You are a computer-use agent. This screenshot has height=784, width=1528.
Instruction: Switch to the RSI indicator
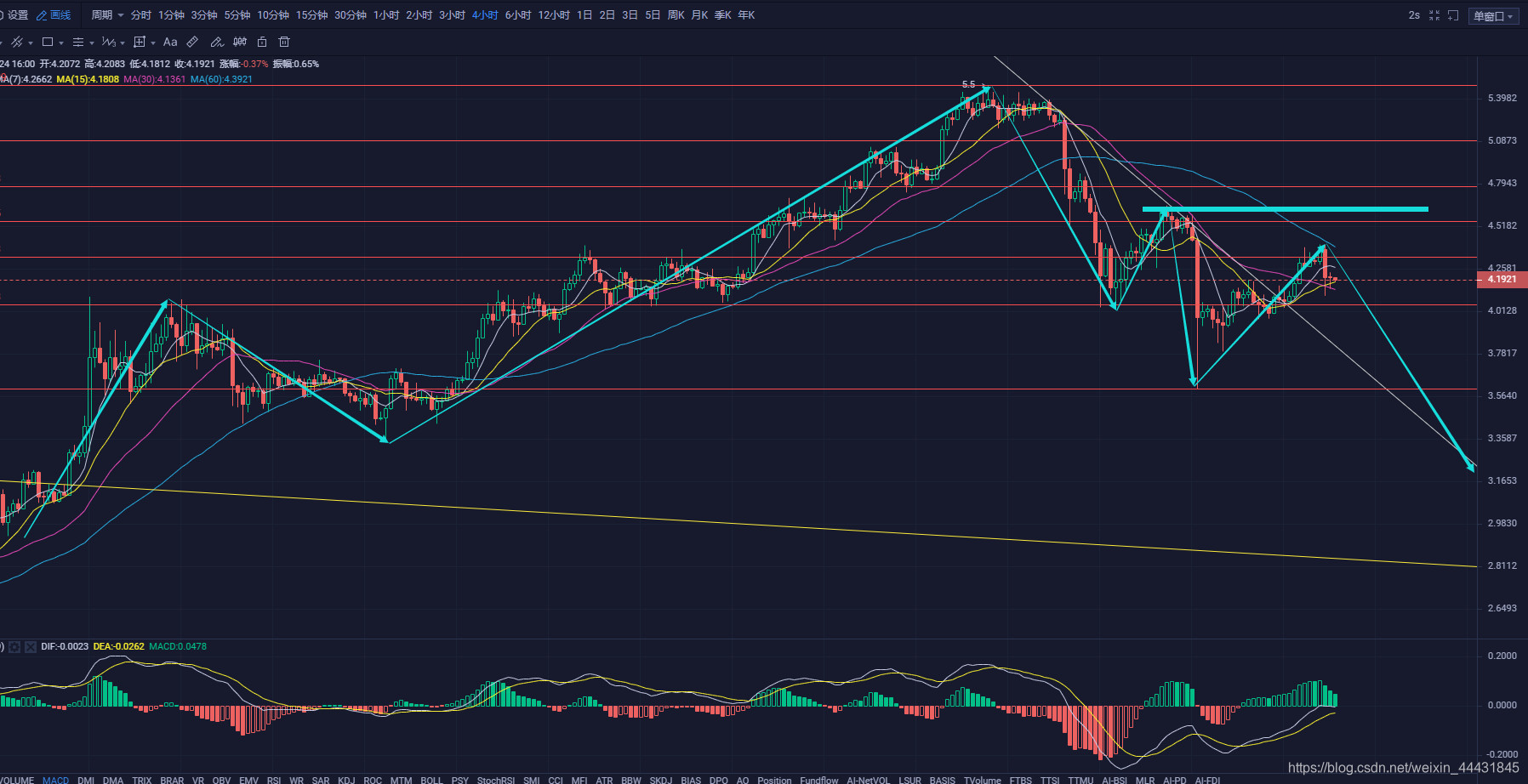click(274, 780)
